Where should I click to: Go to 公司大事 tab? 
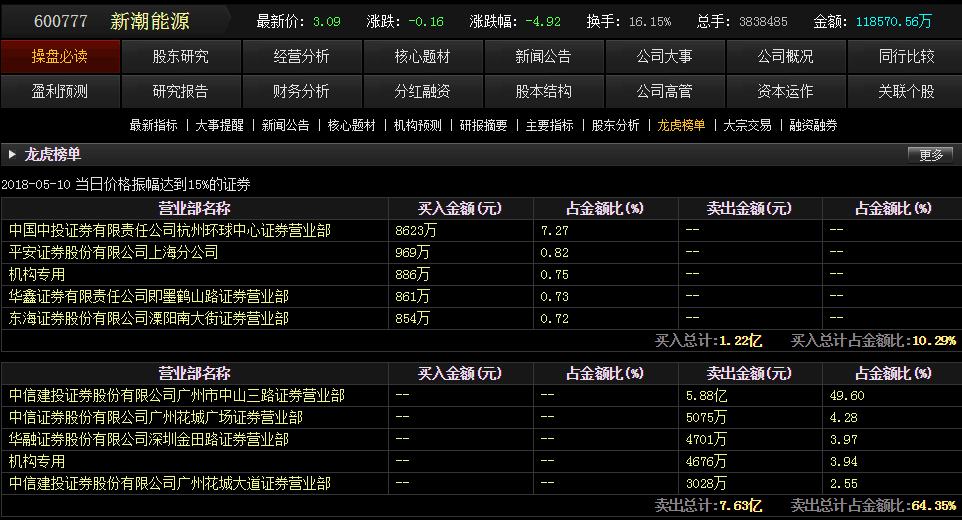point(664,56)
